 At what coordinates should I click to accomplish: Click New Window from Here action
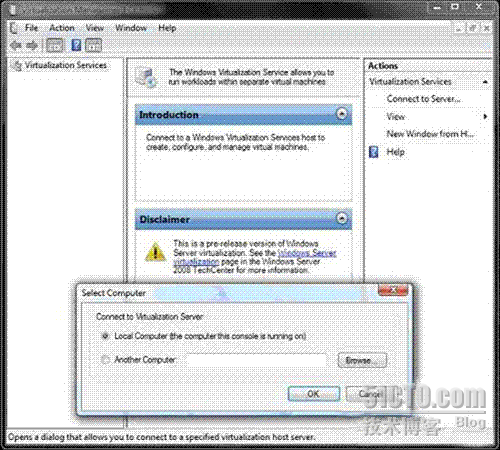point(430,134)
